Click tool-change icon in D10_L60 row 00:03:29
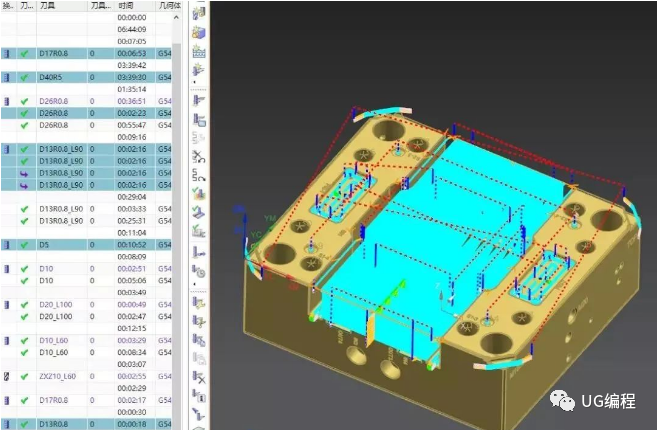This screenshot has width=657, height=430. (x=6, y=340)
